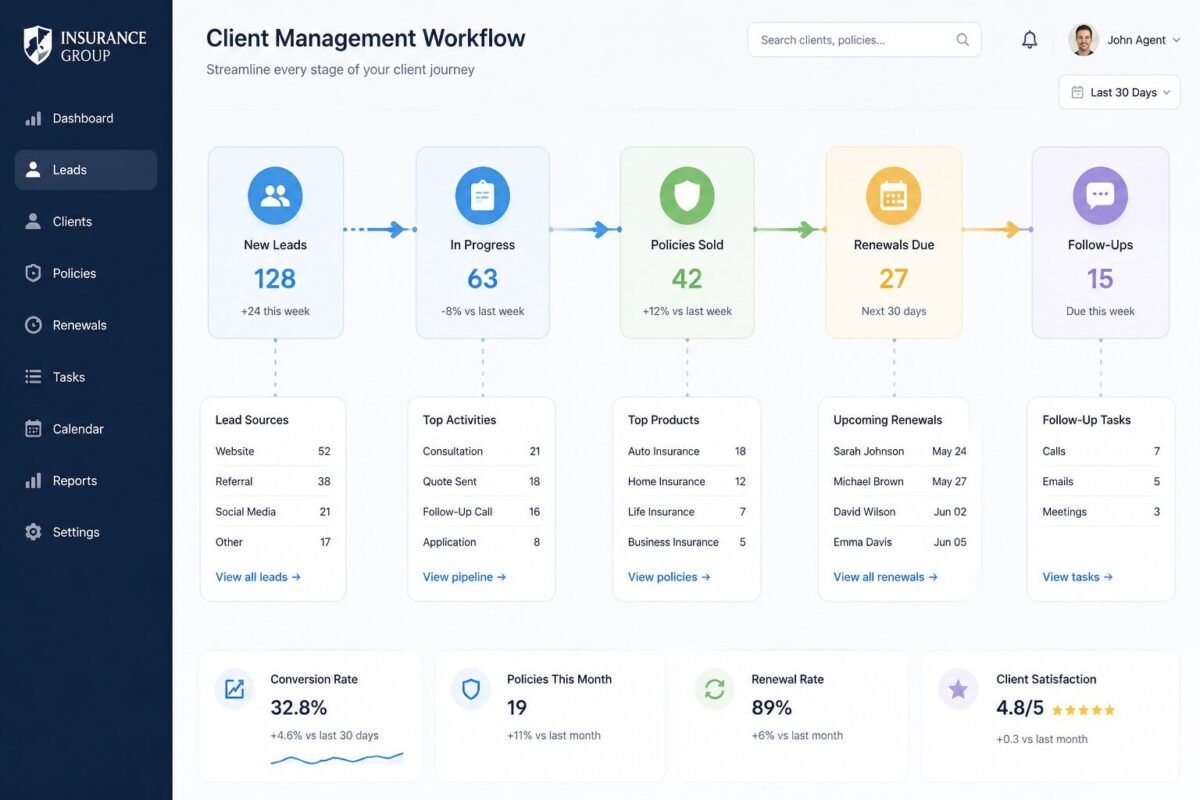Click the Conversion Rate chart icon
The width and height of the screenshot is (1200, 800).
[234, 689]
